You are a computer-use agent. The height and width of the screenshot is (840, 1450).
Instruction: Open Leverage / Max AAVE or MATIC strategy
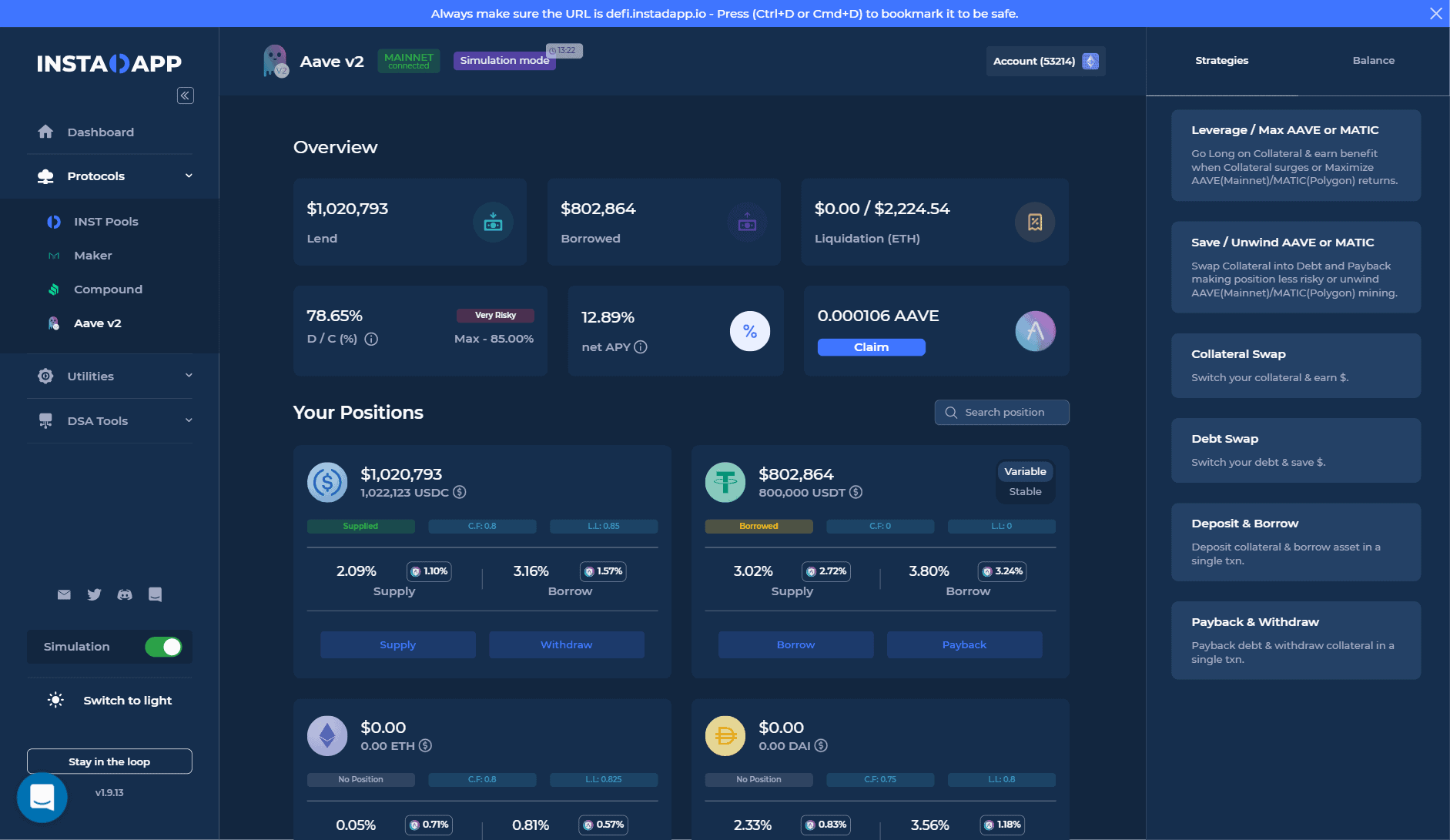click(x=1296, y=156)
